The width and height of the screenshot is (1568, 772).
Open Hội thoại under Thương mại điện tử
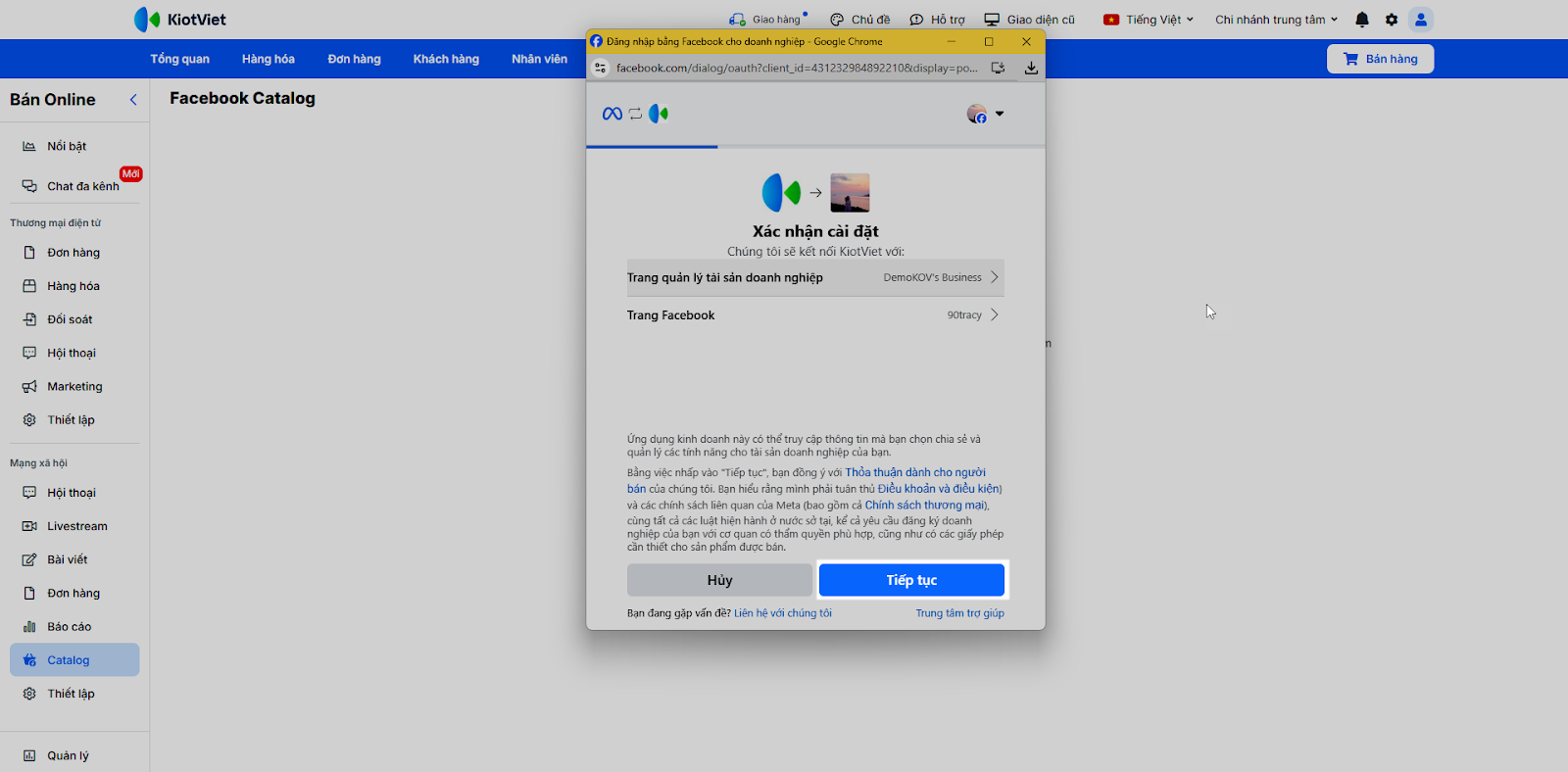pos(74,353)
